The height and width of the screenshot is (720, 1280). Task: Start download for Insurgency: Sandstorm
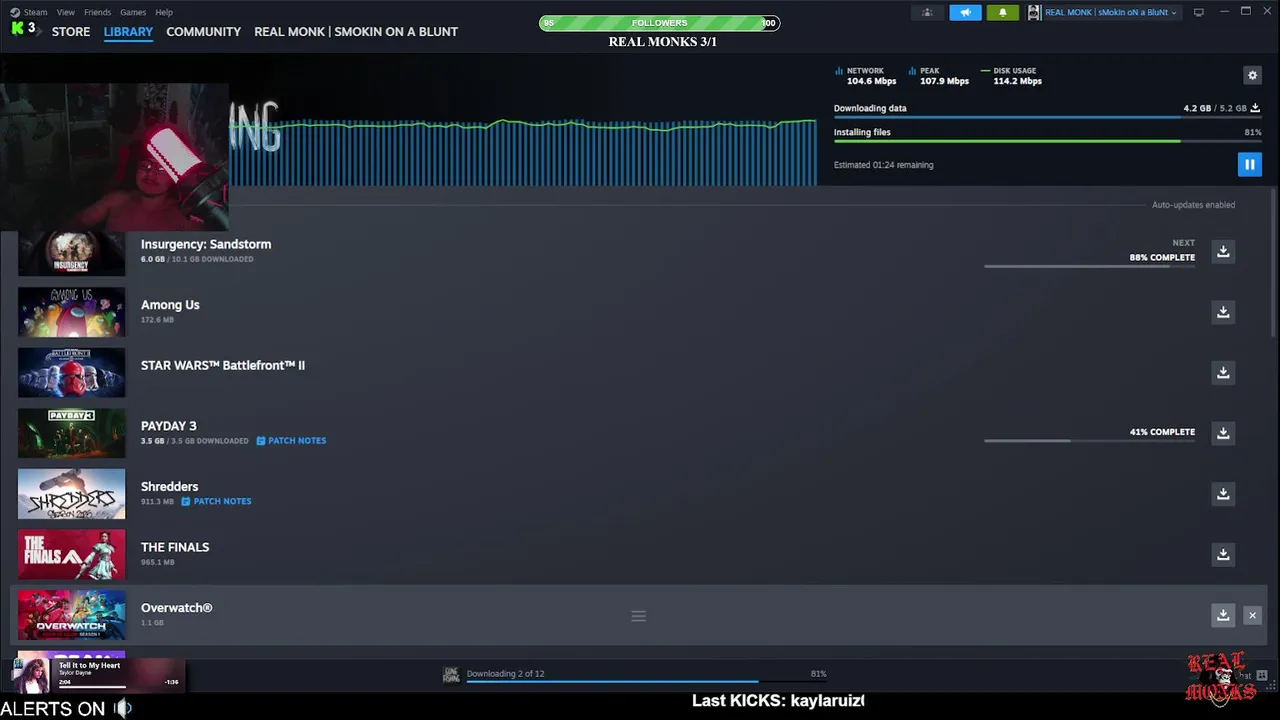pyautogui.click(x=1222, y=251)
